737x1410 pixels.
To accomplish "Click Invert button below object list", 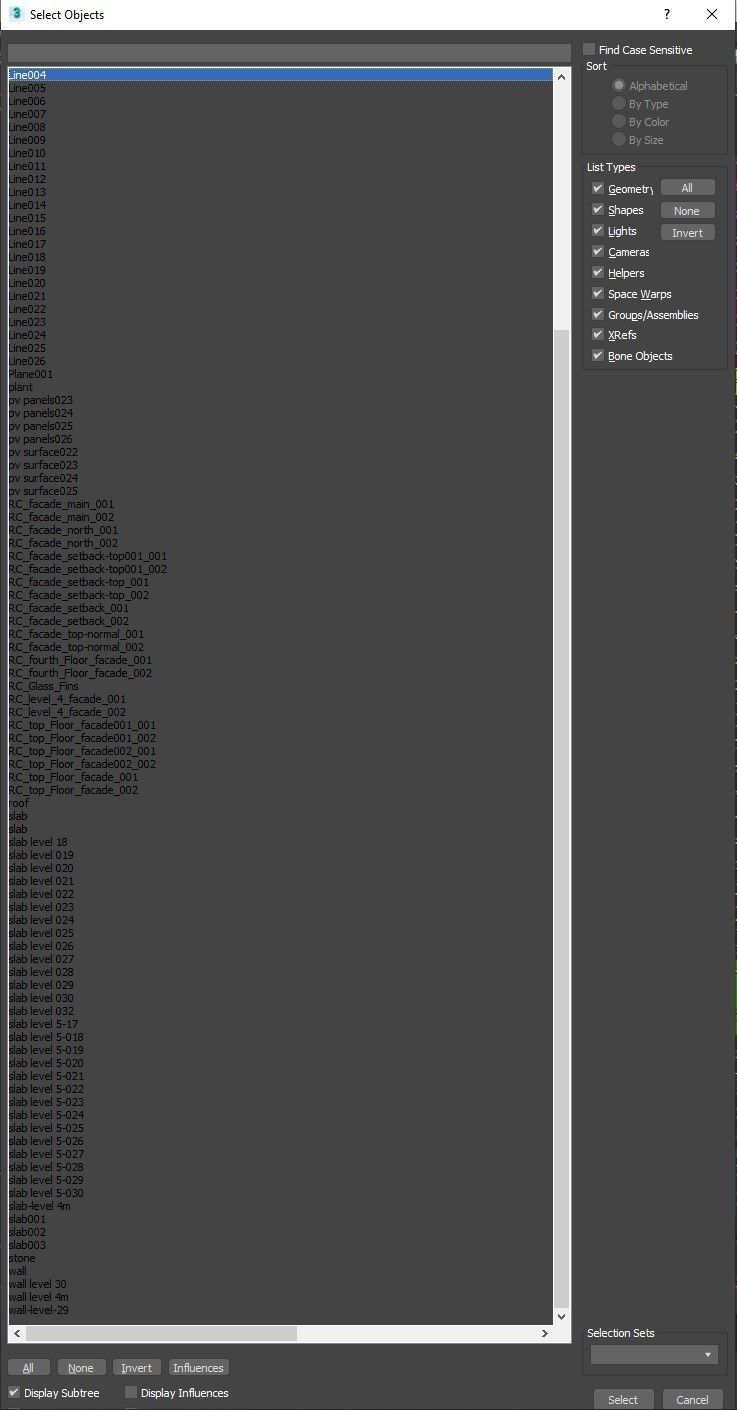I will tap(137, 1368).
